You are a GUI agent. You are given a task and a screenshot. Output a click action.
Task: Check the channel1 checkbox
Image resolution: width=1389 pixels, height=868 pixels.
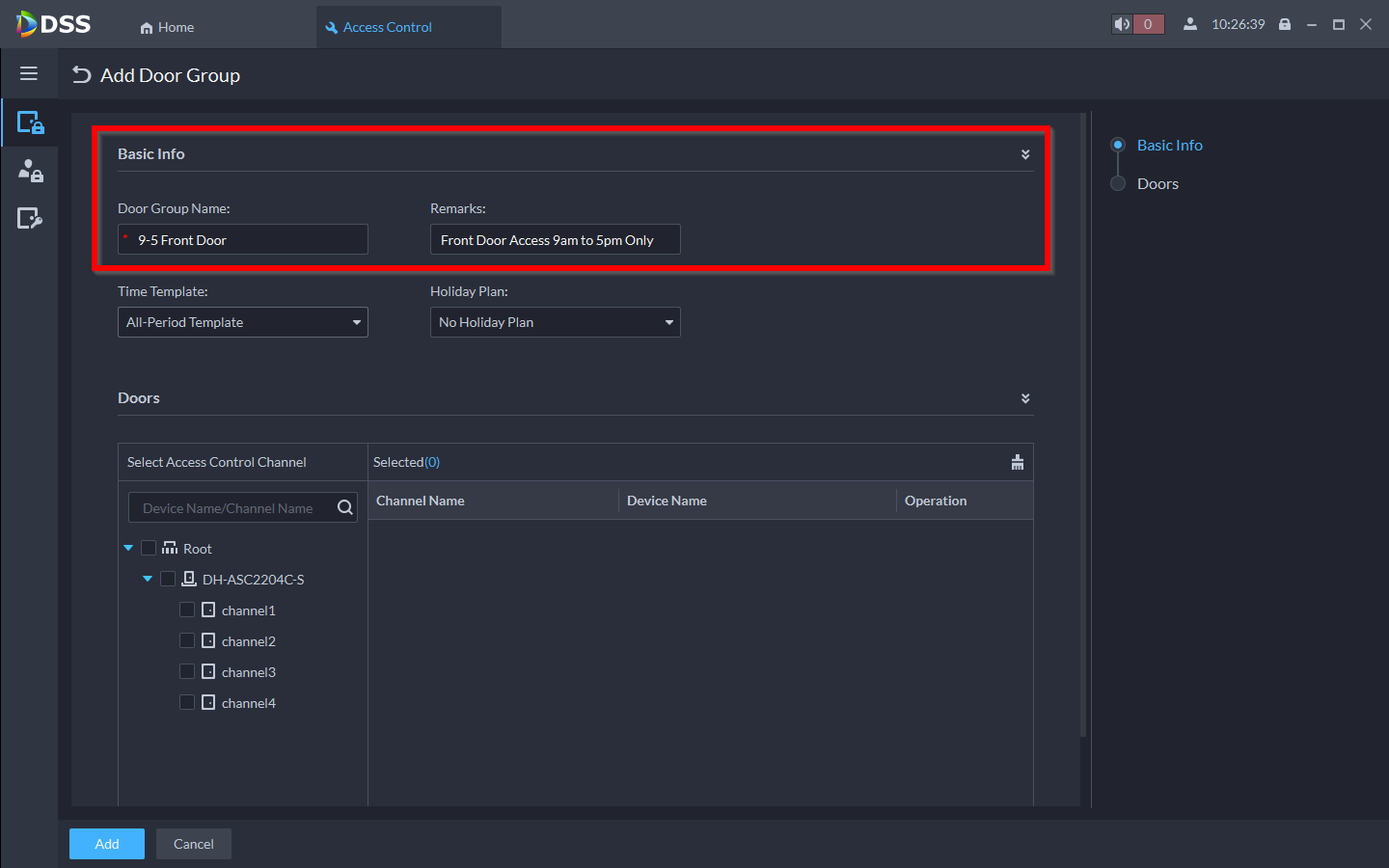(x=187, y=610)
